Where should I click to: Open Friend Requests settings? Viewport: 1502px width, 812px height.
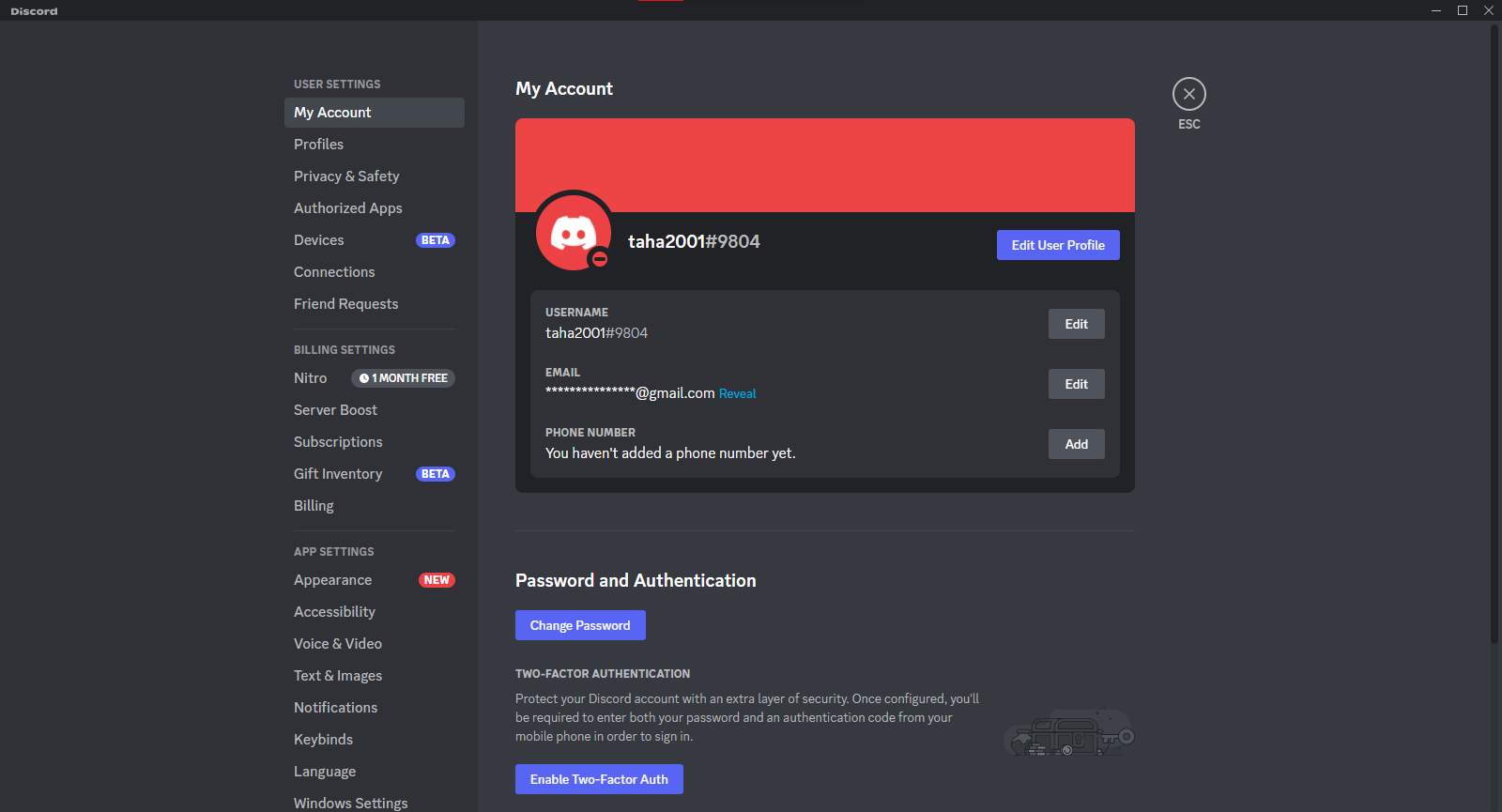pyautogui.click(x=375, y=304)
